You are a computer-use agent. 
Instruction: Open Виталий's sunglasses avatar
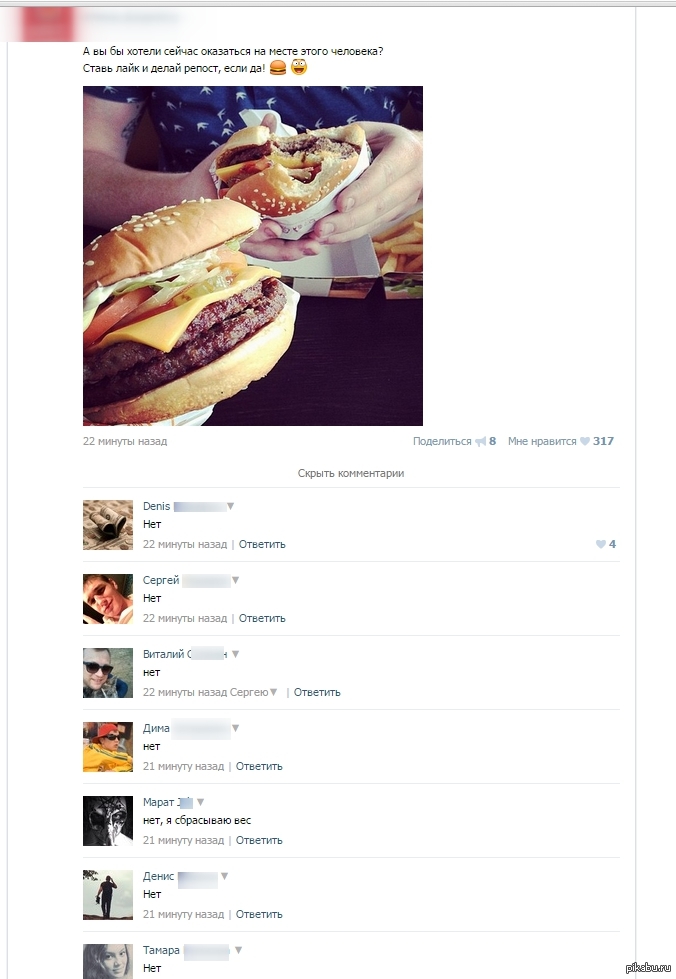tap(108, 673)
